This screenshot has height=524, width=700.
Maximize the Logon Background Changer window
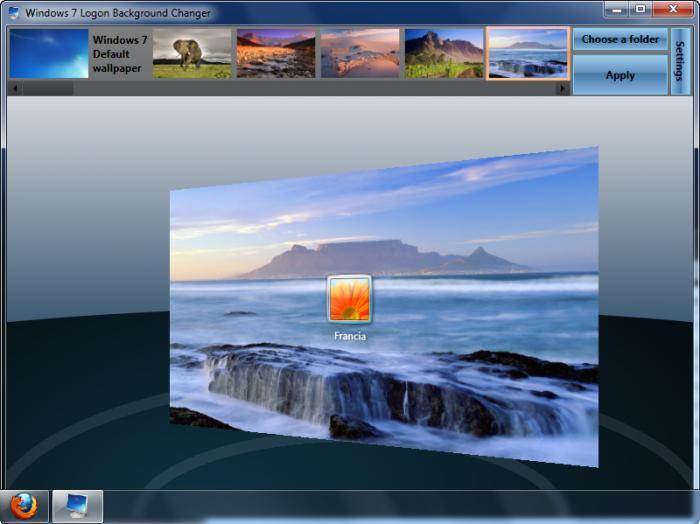point(641,9)
